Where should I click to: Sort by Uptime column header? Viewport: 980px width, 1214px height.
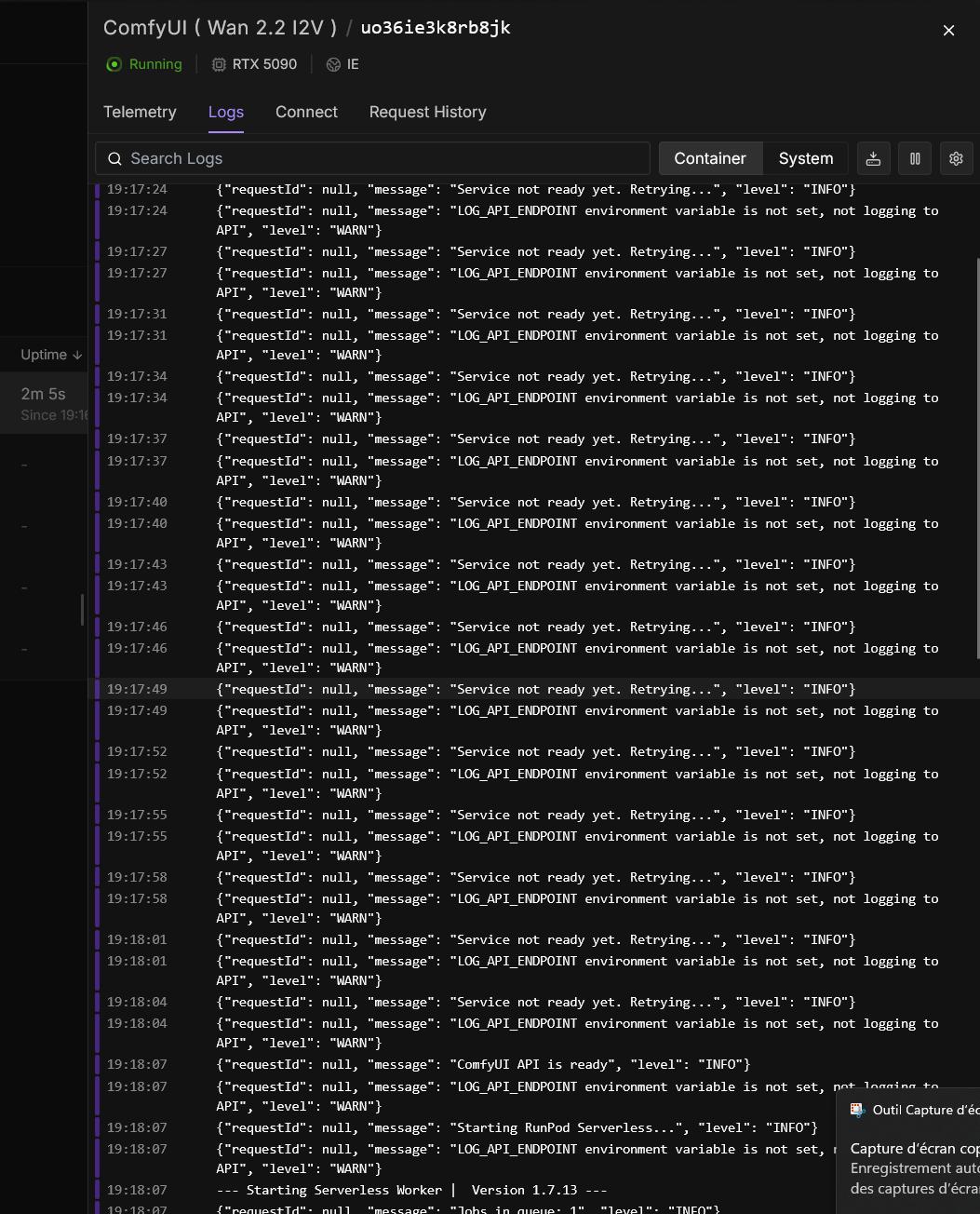(51, 355)
